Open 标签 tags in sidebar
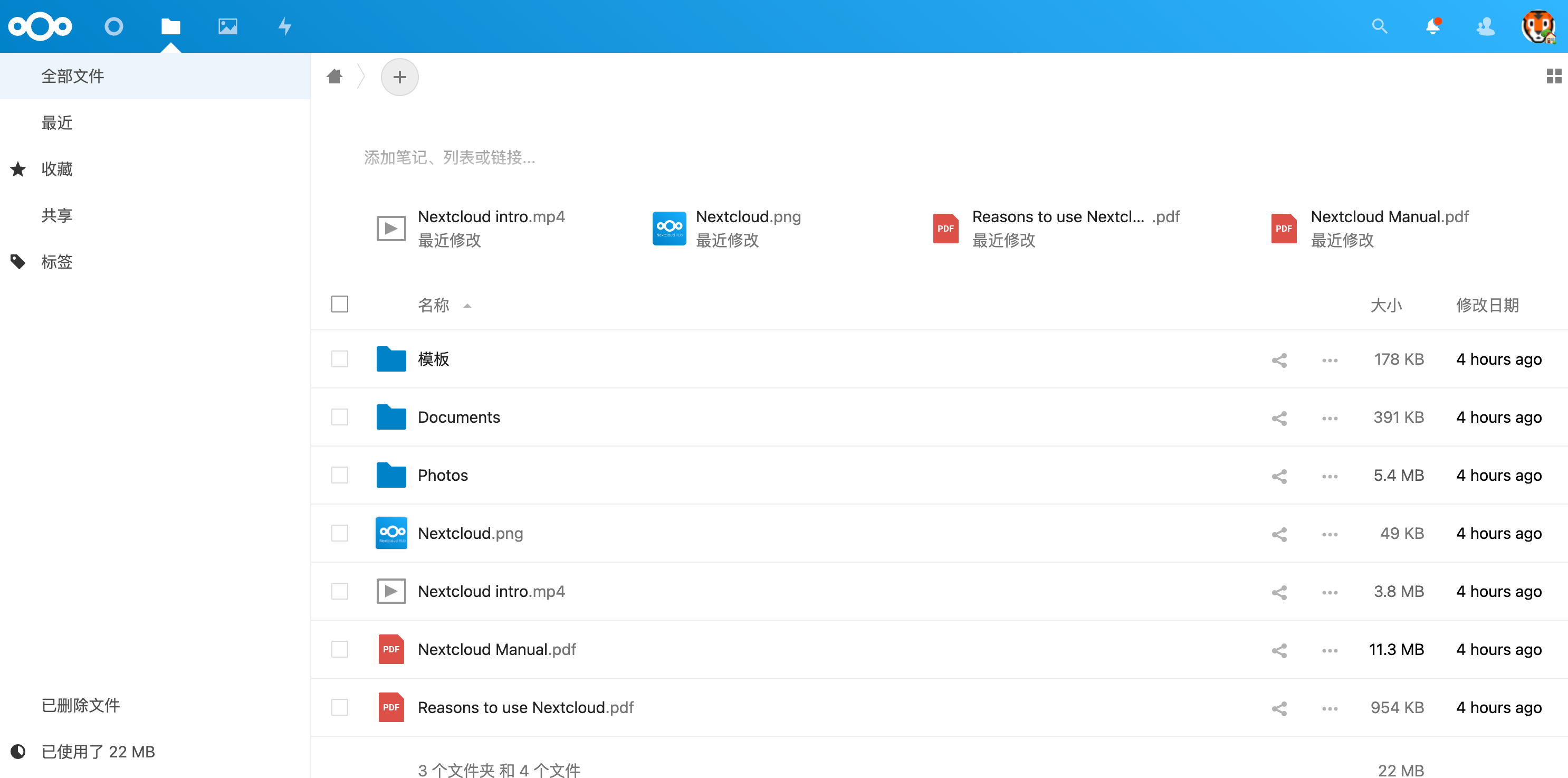Viewport: 1568px width, 778px height. [x=155, y=262]
